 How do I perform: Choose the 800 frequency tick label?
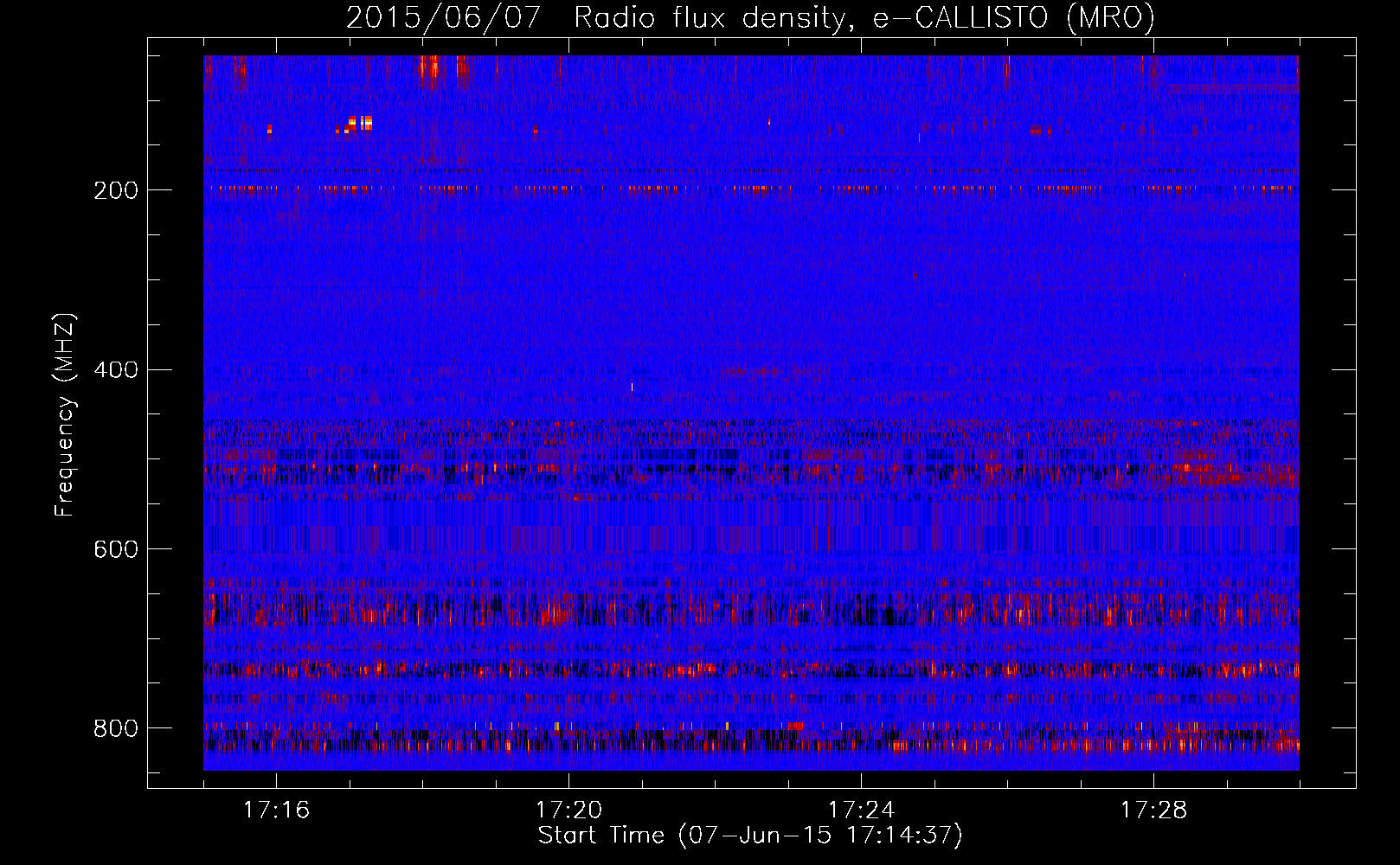[116, 728]
